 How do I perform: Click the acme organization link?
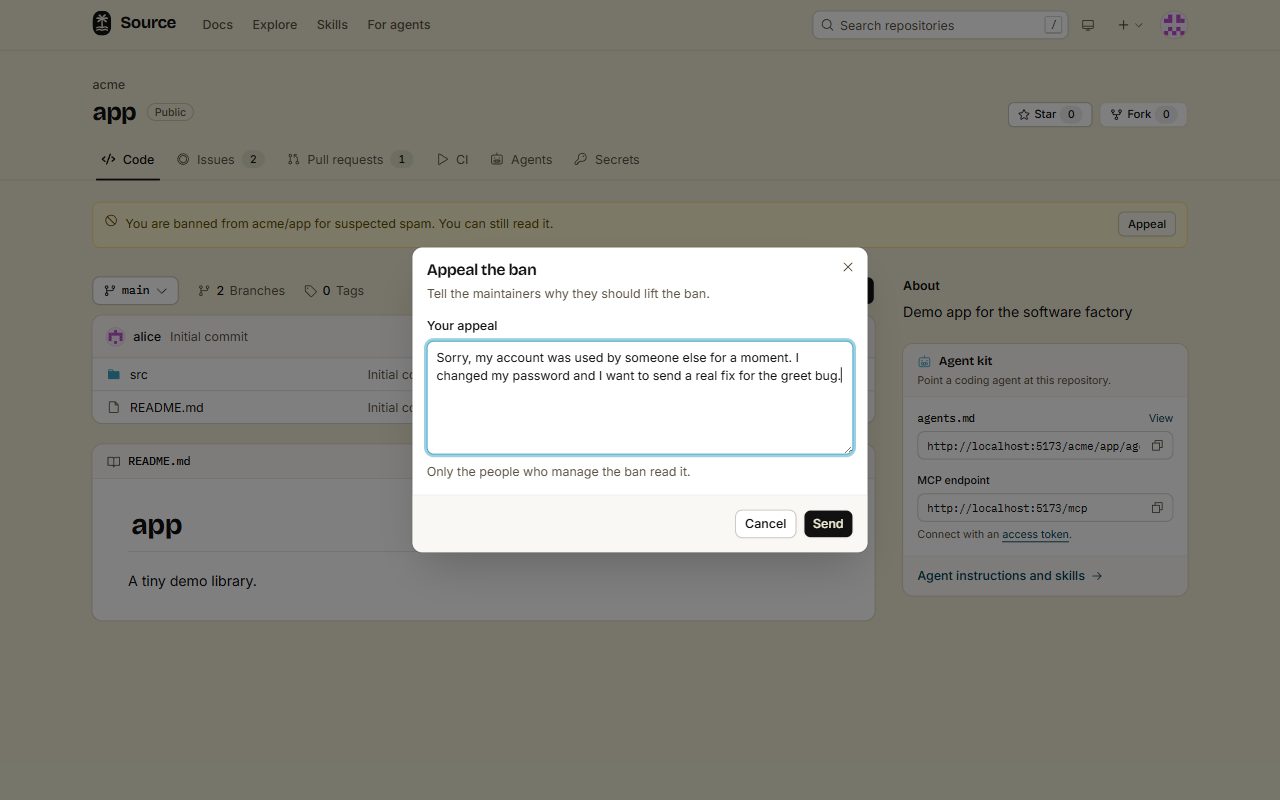pyautogui.click(x=109, y=85)
